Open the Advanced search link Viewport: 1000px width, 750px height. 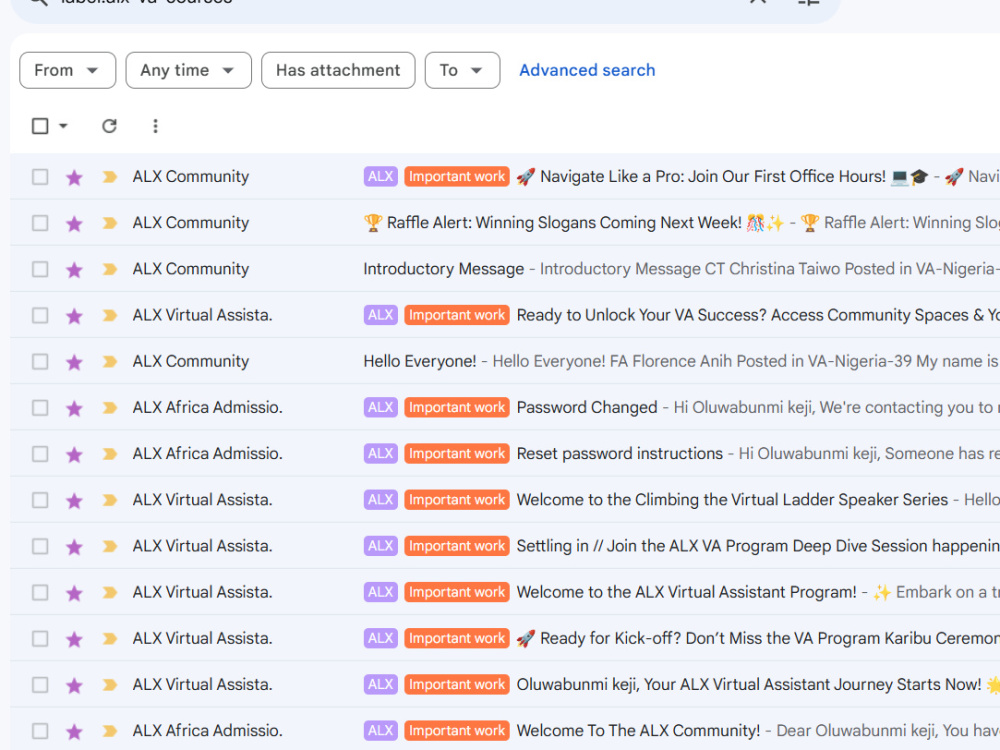coord(587,70)
